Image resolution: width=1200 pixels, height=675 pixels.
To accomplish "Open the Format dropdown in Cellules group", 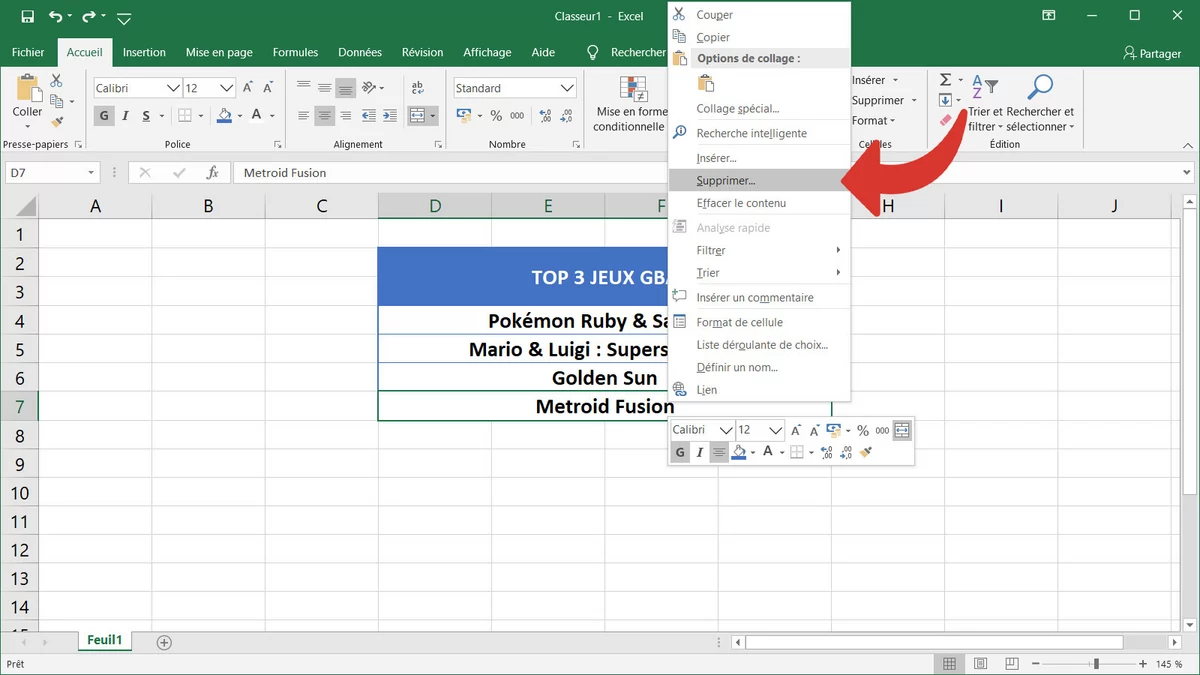I will 874,121.
